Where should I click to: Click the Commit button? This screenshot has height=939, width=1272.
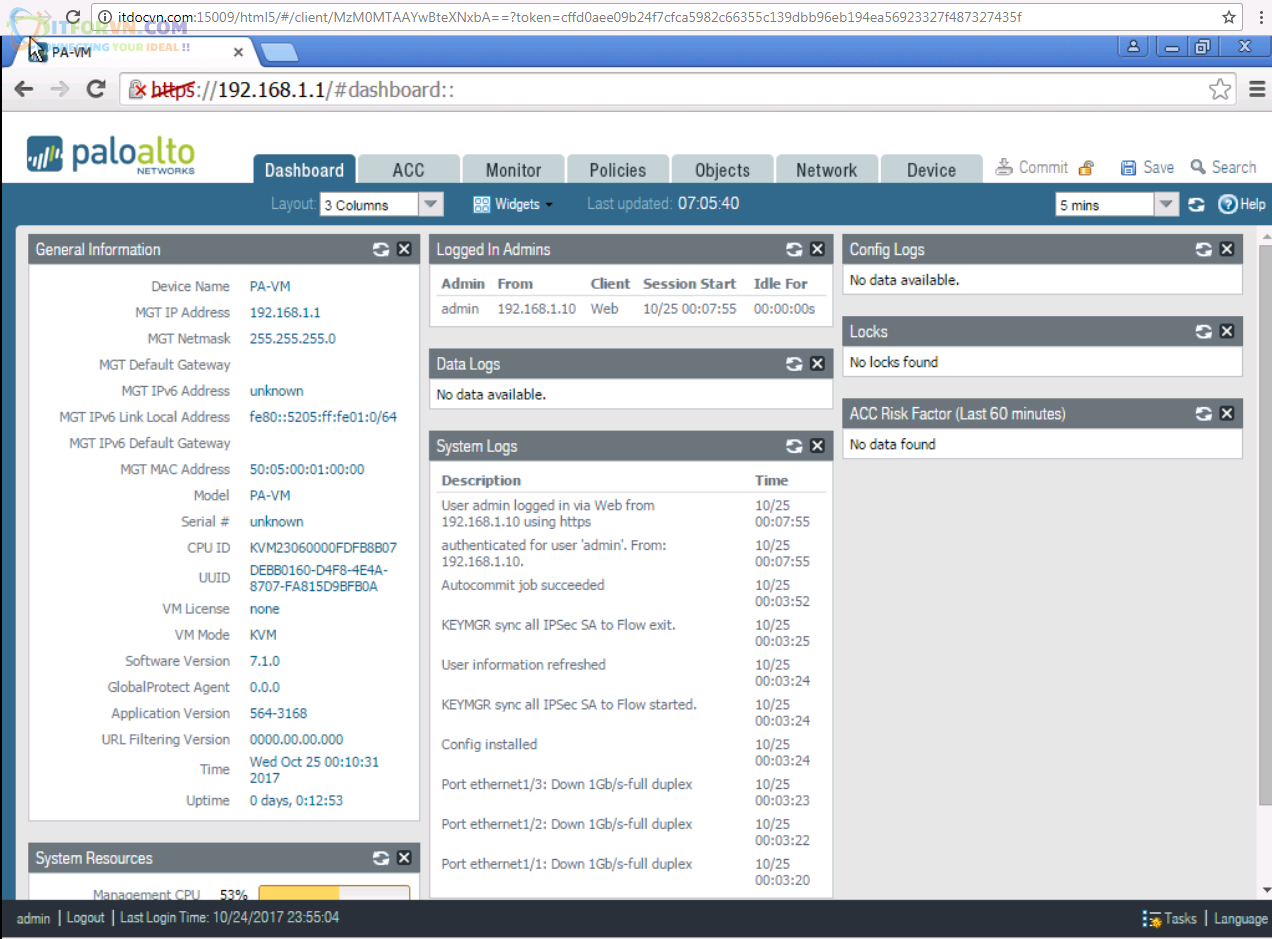tap(1032, 168)
